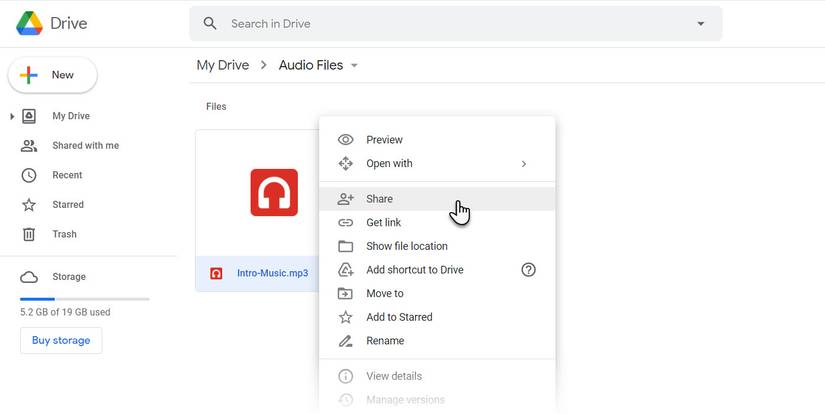Click the My Drive sidebar icon

tap(29, 116)
